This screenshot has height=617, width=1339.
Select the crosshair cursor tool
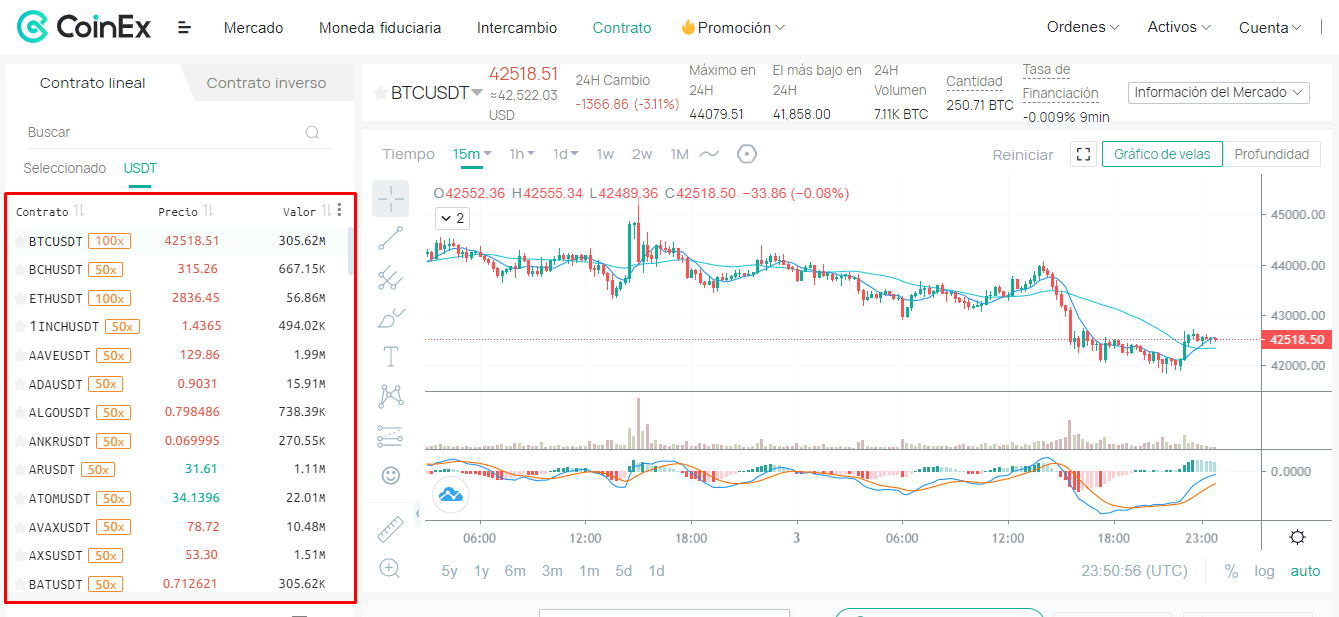coord(391,199)
